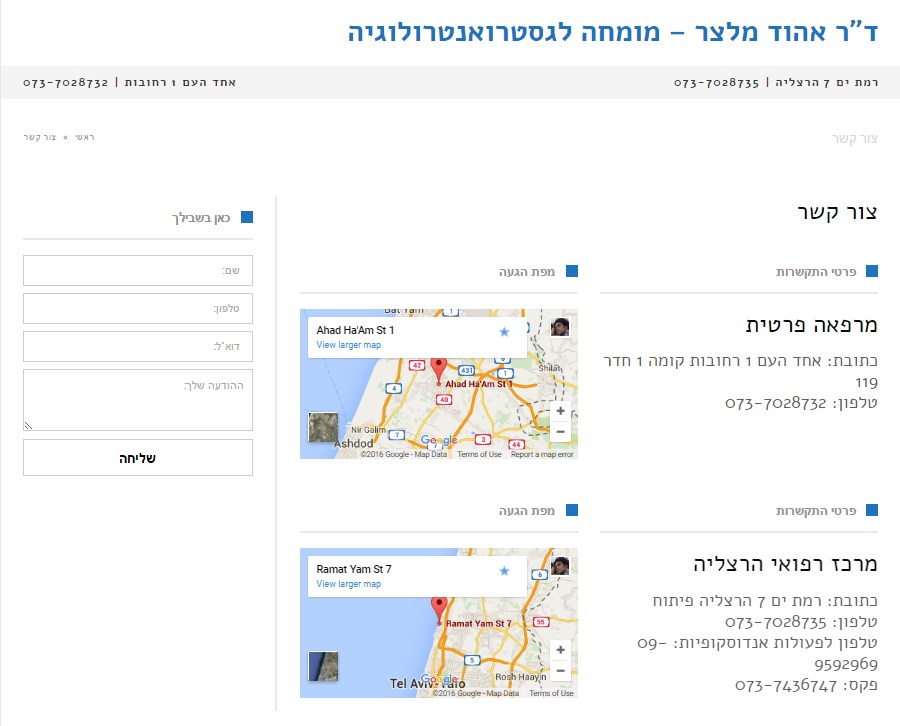Open Terms of Use on Ahad Ha'Am map
Viewport: 900px width, 726px height.
[479, 454]
